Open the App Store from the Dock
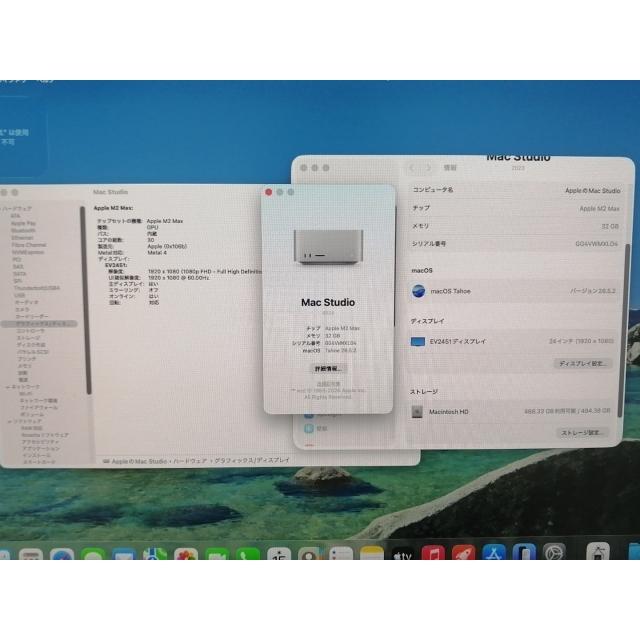Viewport: 640px width, 640px height. coord(494,552)
